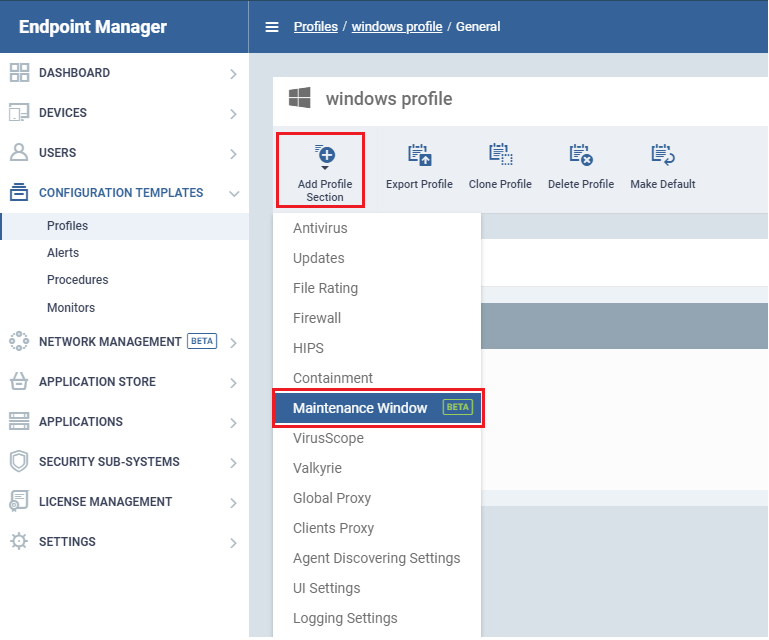Click the Dashboard grid icon

pyautogui.click(x=19, y=73)
